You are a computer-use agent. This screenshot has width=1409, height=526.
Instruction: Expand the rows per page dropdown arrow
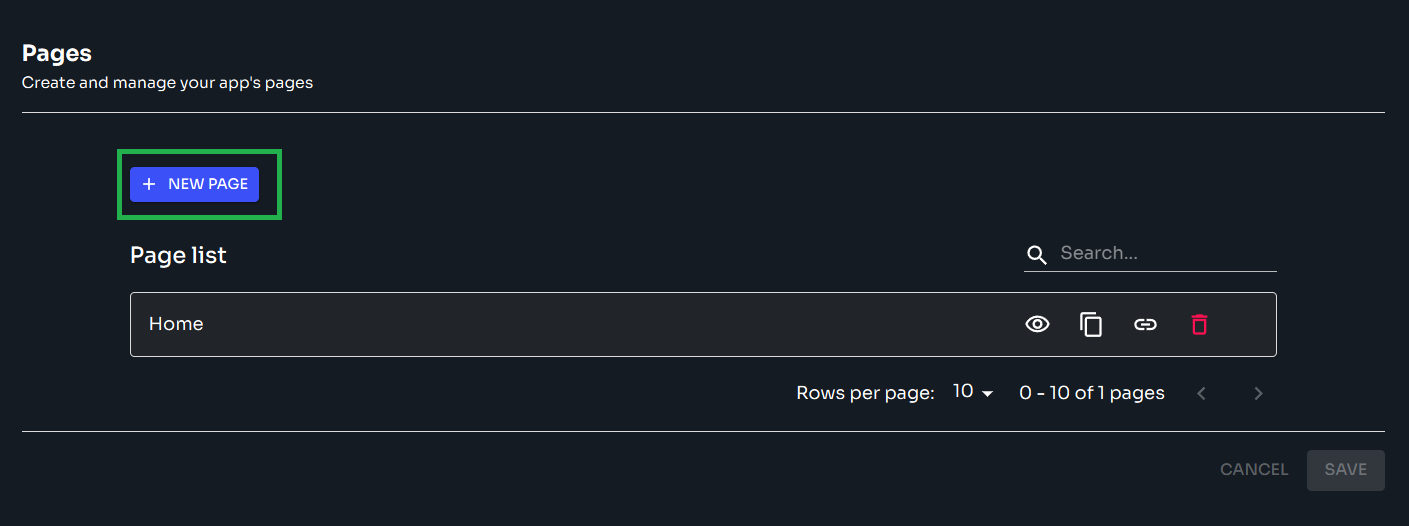(x=988, y=393)
